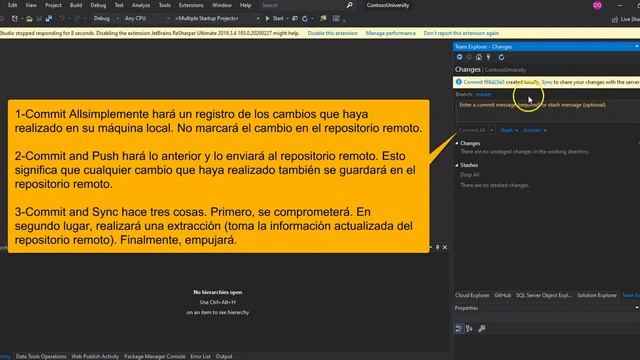Collapse the Stashes section
Screen dimensions: 640x360
(457, 165)
